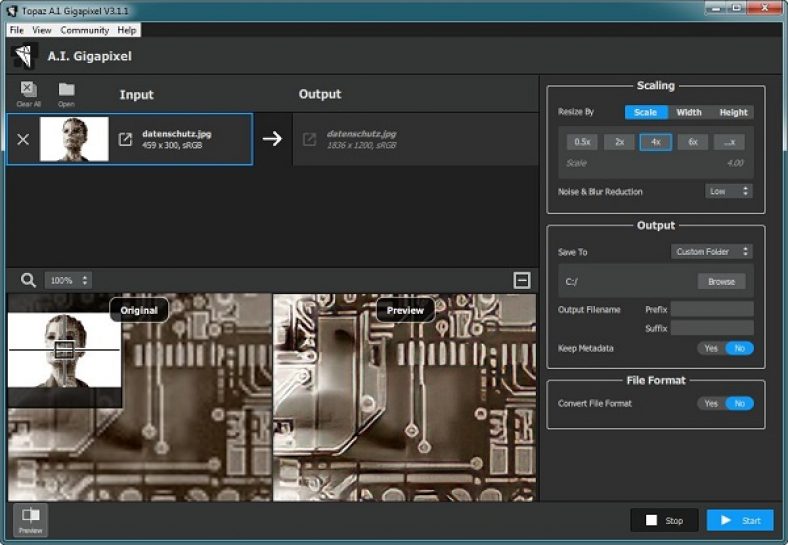Remove datenschutz.jpg with the X icon
The image size is (788, 545).
point(23,139)
